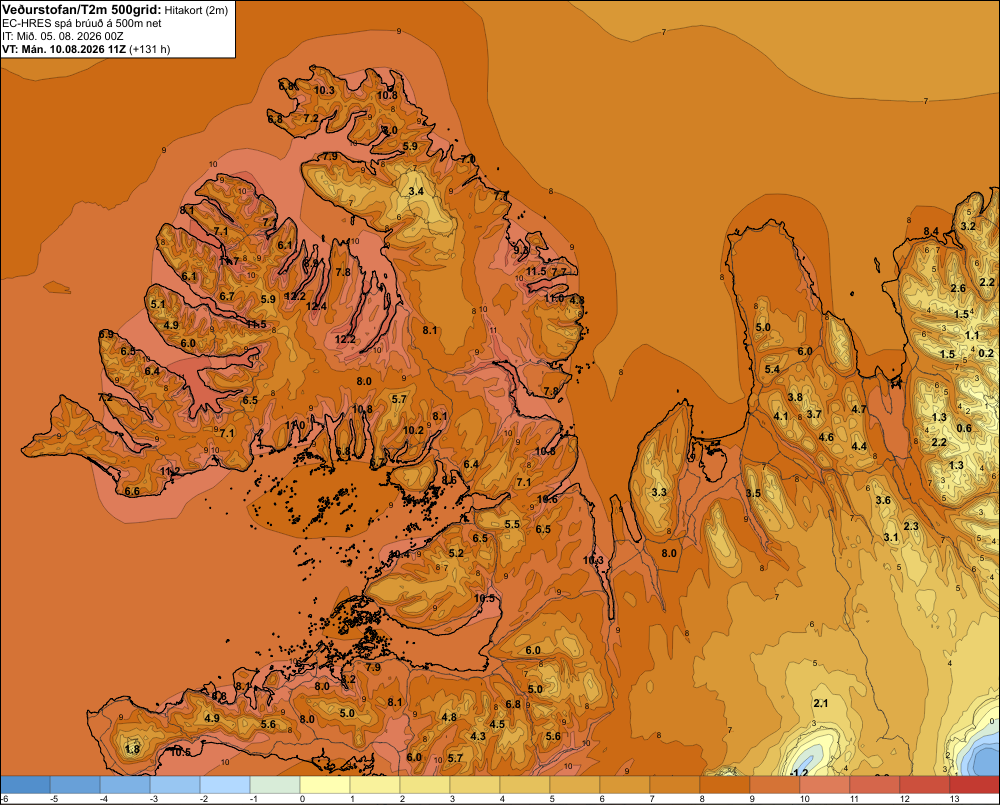Click the 6.6 label at southwest tip
Image resolution: width=1000 pixels, height=805 pixels.
tap(132, 491)
